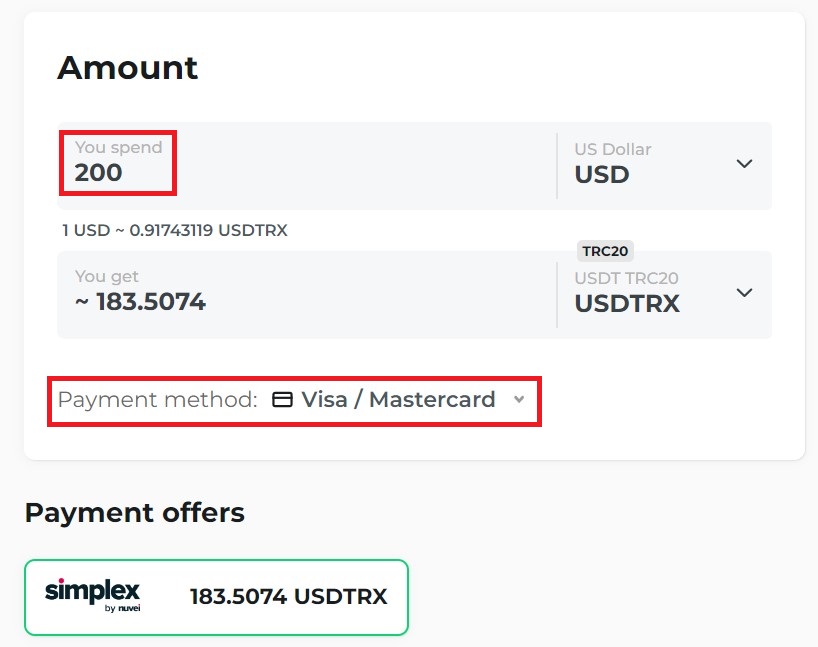The image size is (818, 647).
Task: Click the 'USDT TRC20 USDTRX' currency label
Action: coord(626,293)
